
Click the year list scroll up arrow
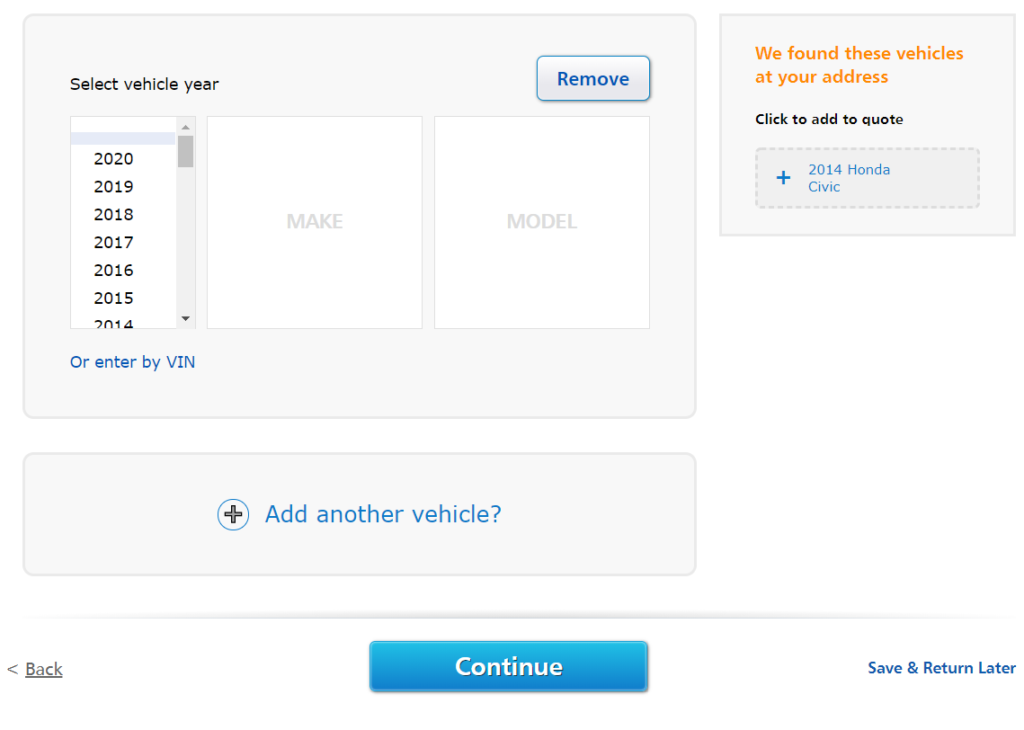click(x=185, y=127)
